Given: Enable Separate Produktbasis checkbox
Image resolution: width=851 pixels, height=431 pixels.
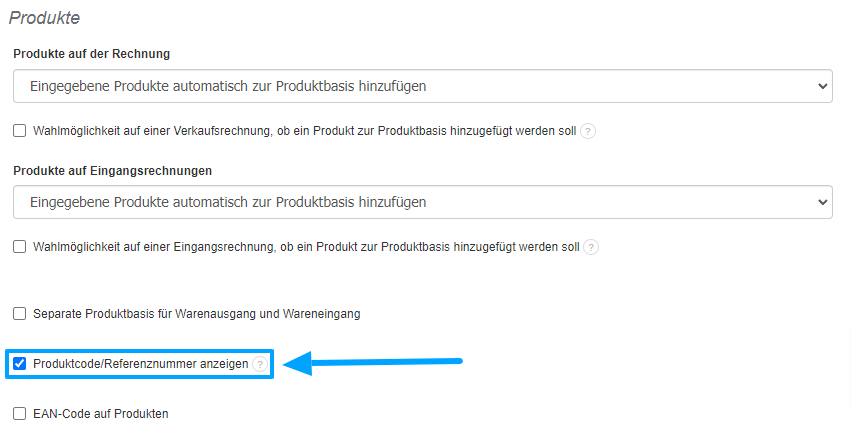Looking at the screenshot, I should (20, 314).
